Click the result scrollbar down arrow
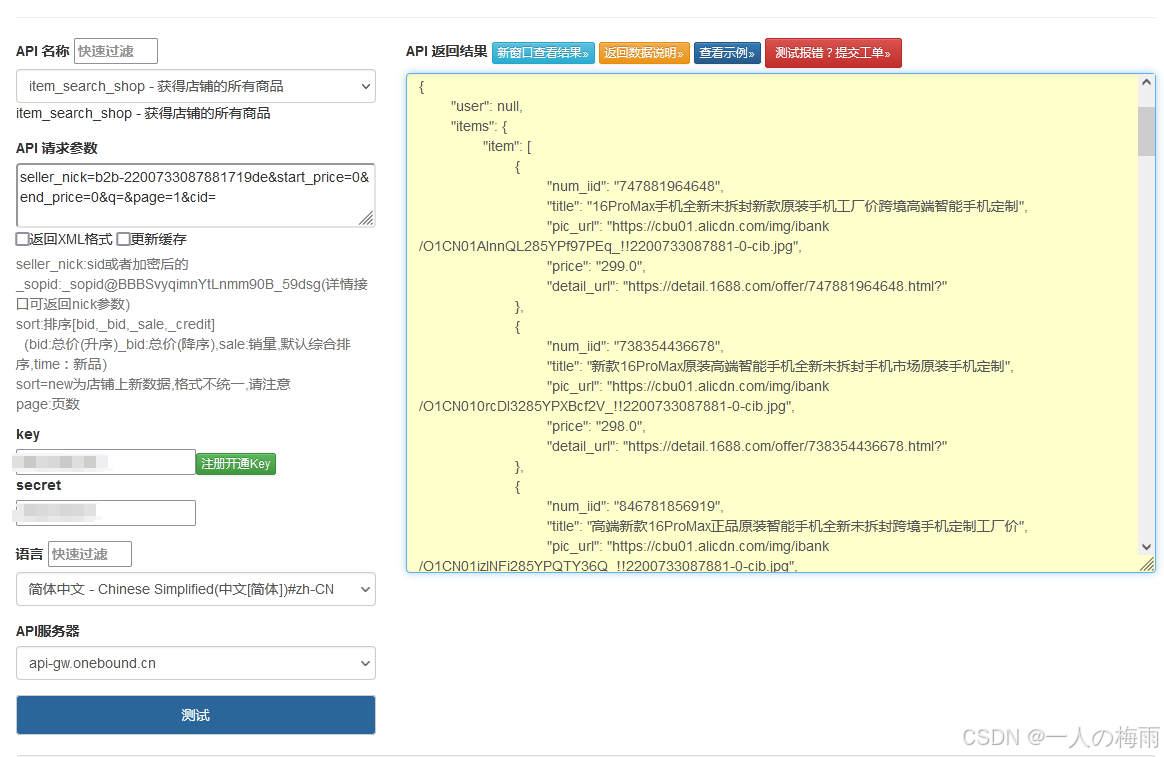The image size is (1164, 757). pos(1146,547)
